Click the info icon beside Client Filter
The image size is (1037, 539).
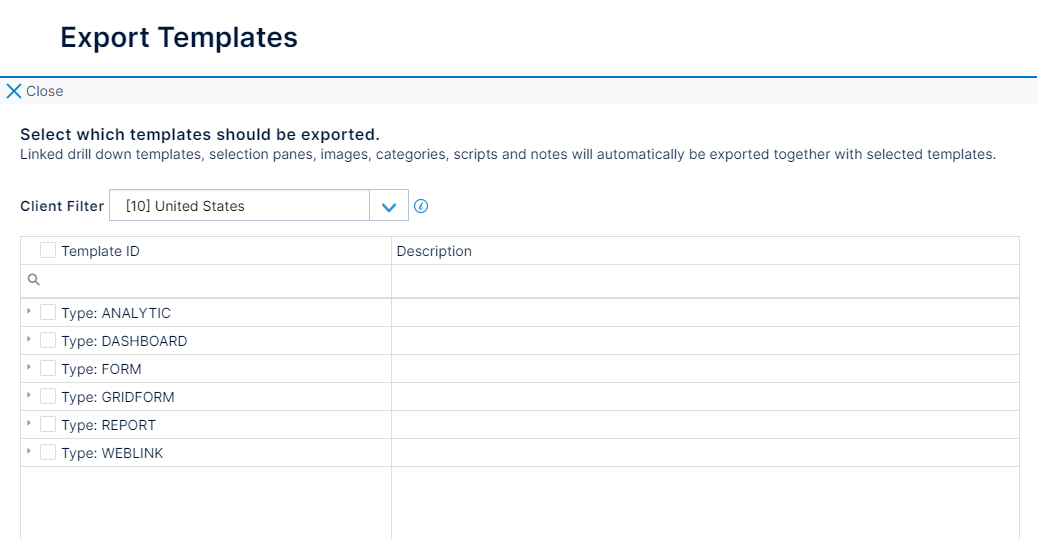coord(421,206)
